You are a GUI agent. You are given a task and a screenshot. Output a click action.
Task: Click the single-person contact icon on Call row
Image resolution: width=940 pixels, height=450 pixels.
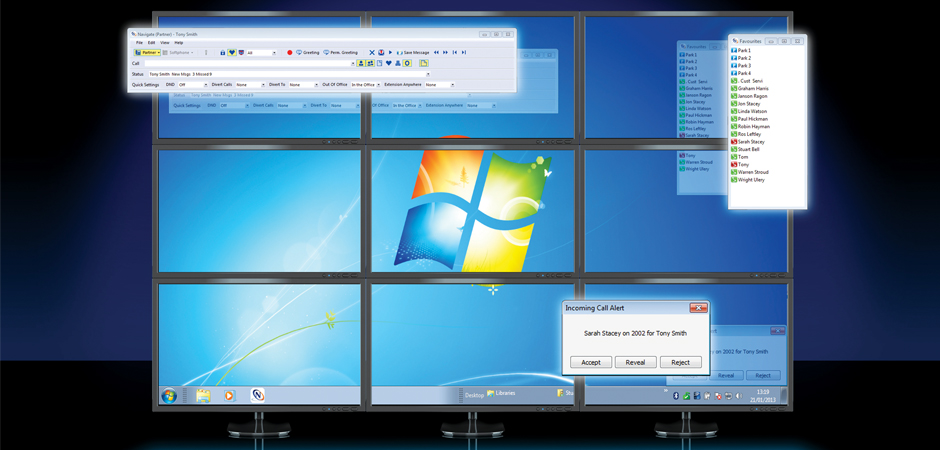(361, 63)
